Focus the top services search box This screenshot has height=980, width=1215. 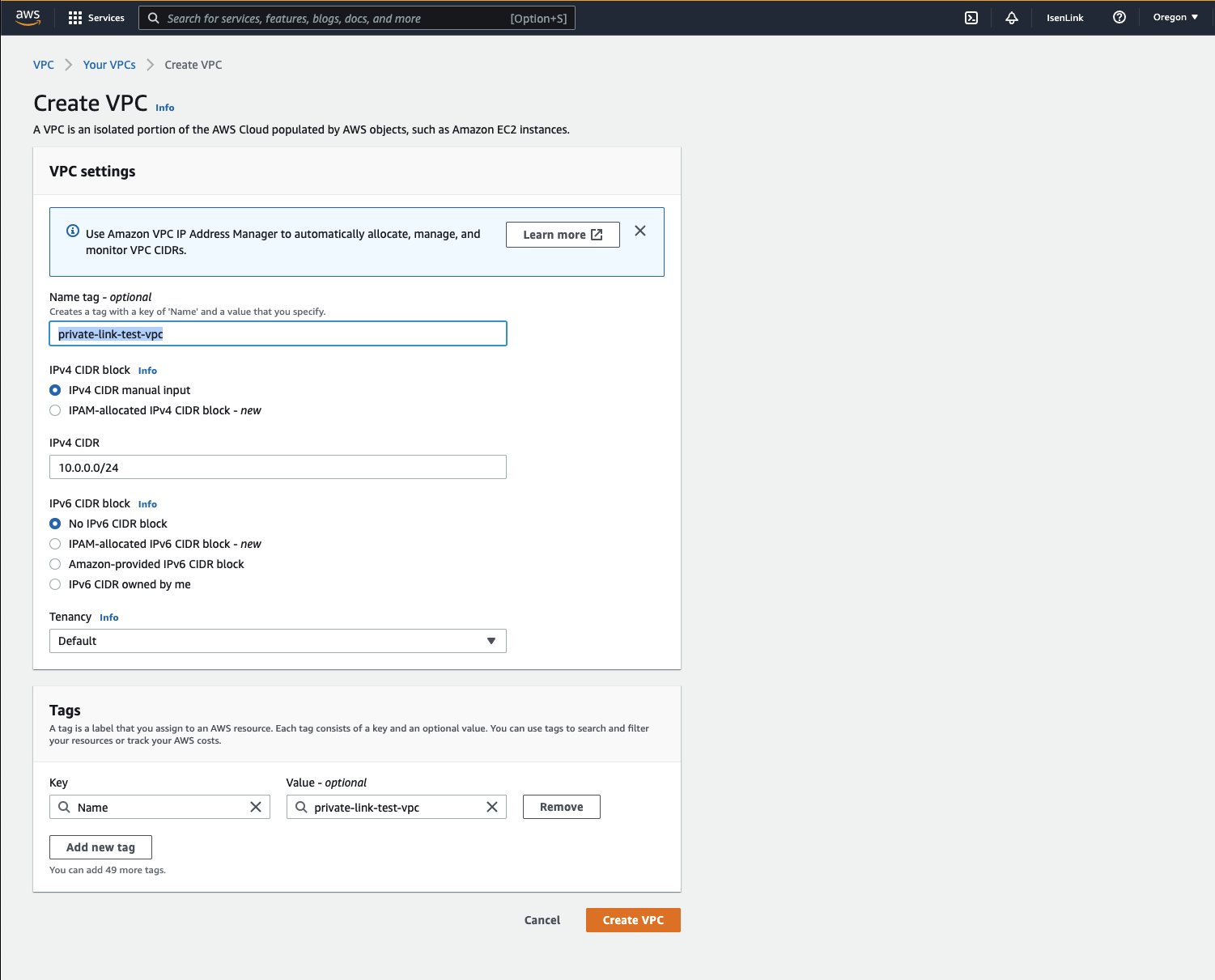click(x=357, y=18)
